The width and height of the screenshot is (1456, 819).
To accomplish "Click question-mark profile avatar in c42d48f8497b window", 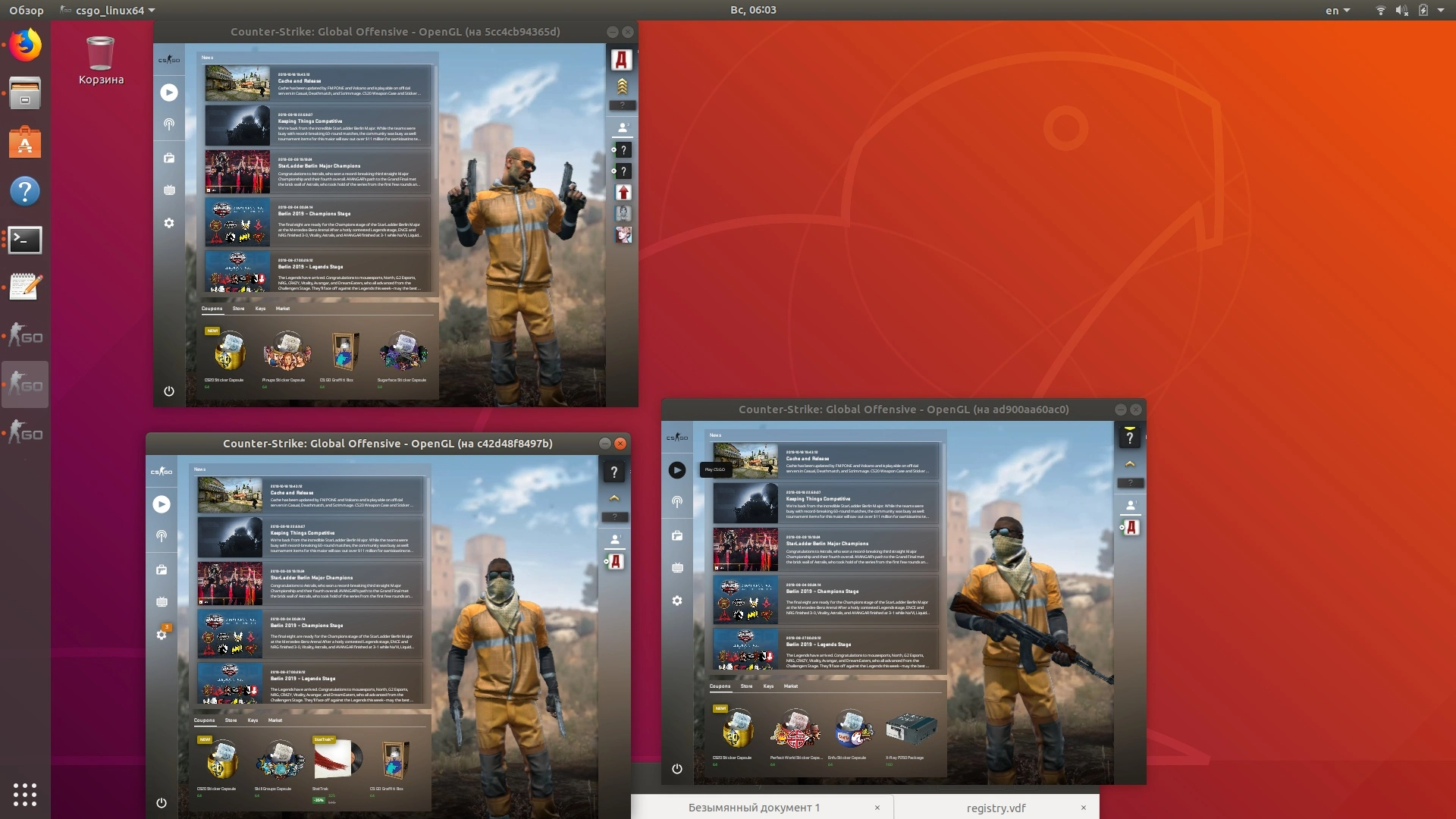I will [x=614, y=472].
